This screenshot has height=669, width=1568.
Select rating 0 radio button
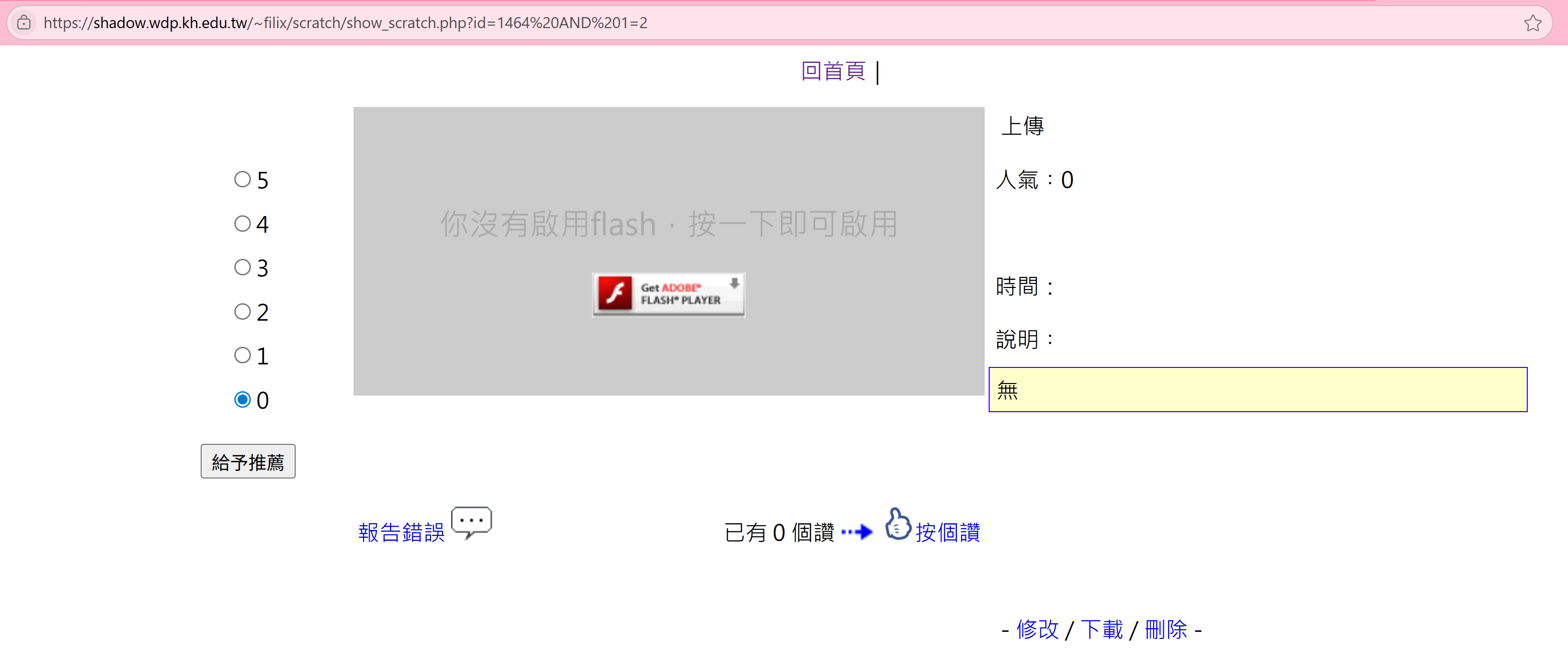[x=242, y=400]
